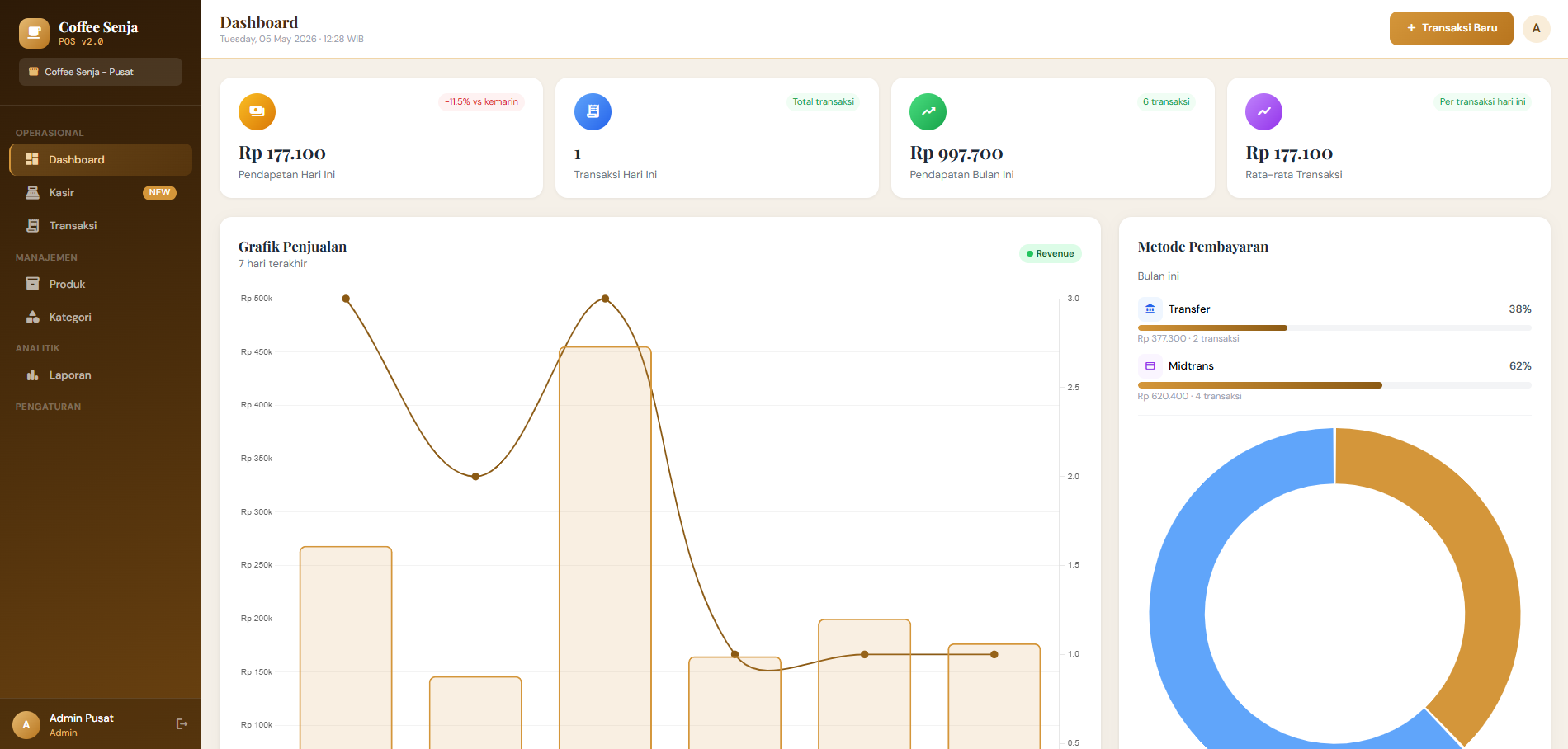Click the Rata-rata Transaksi label
Image resolution: width=1568 pixels, height=749 pixels.
pyautogui.click(x=1294, y=175)
